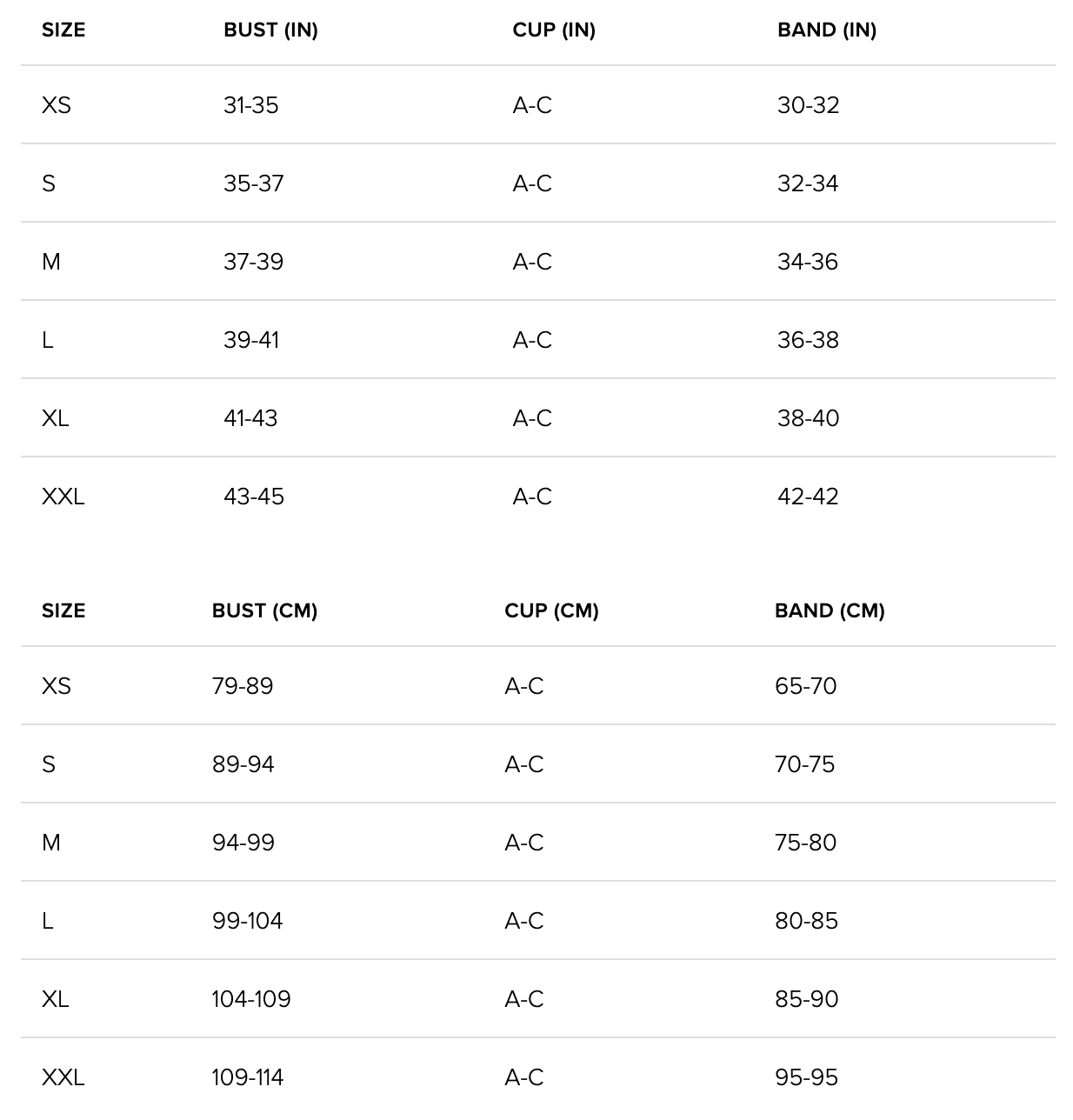Click the 104-109 bust value for XL
The width and height of the screenshot is (1073, 1120).
click(251, 999)
